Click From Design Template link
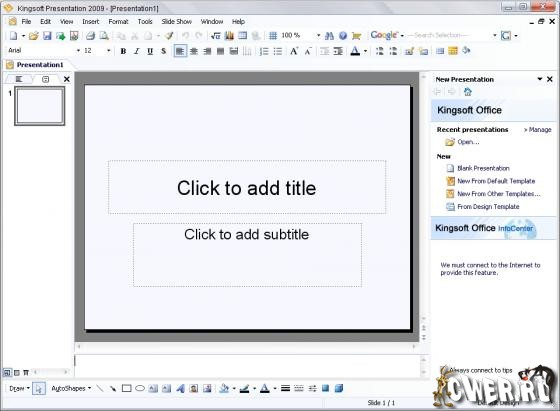This screenshot has width=560, height=411. click(488, 207)
